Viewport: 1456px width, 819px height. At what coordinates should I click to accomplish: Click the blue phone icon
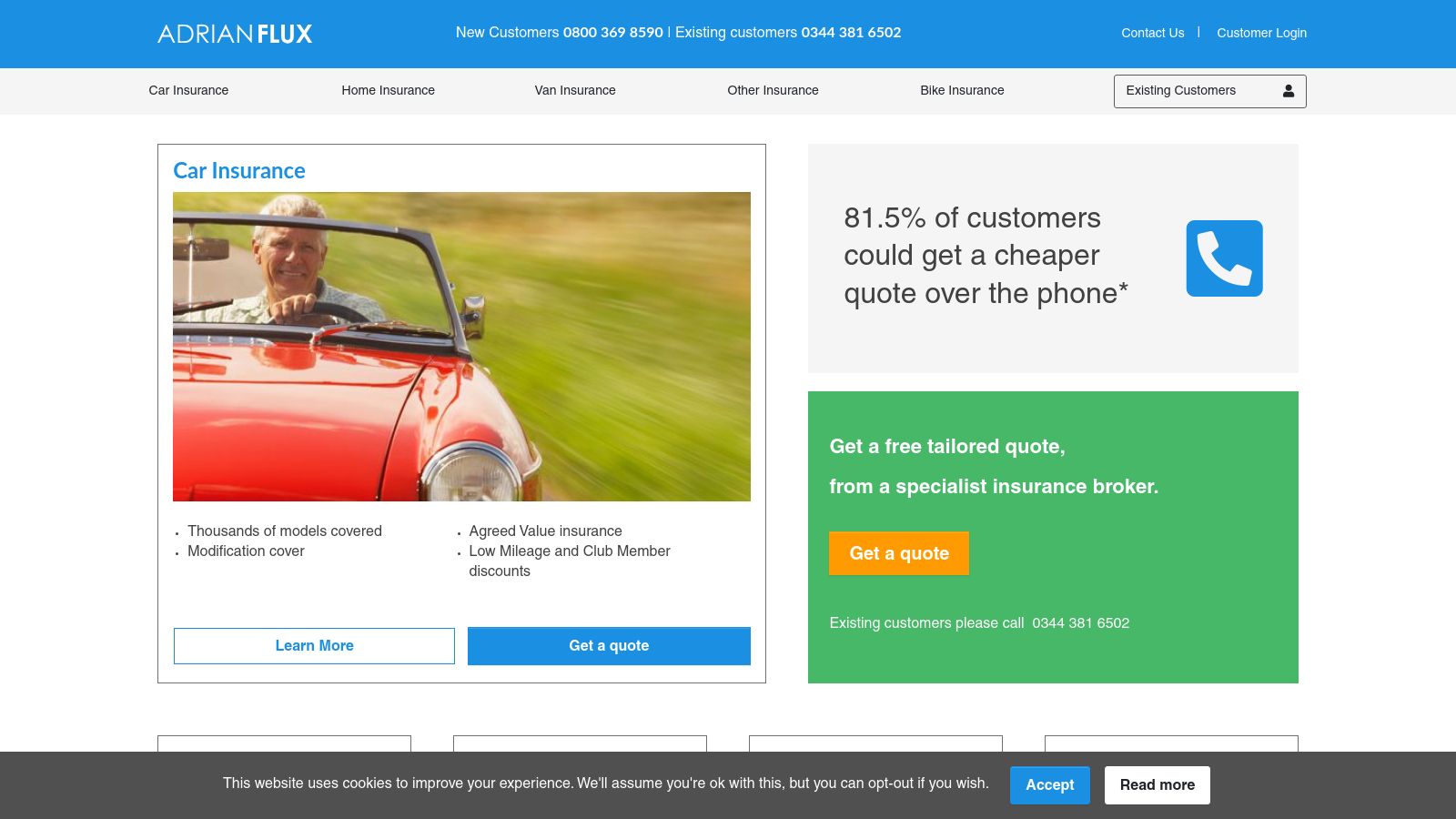tap(1224, 258)
